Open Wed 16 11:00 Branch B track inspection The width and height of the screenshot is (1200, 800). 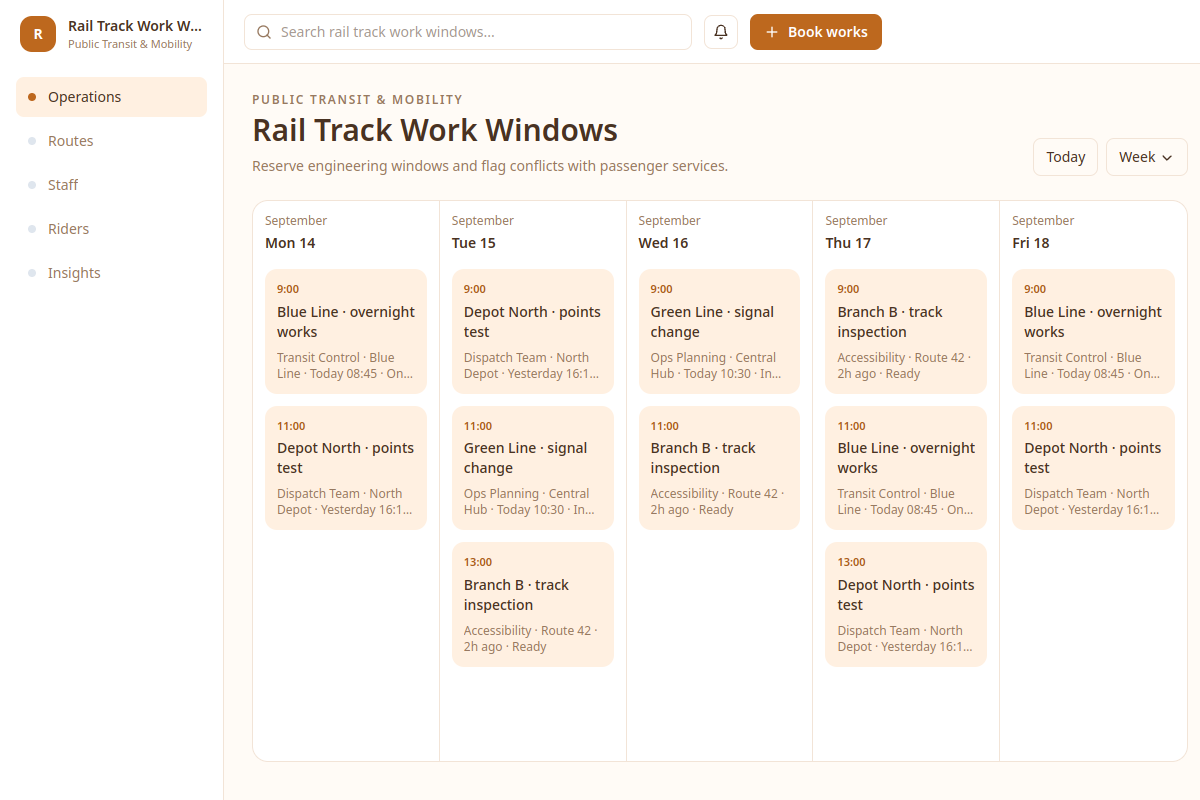[719, 467]
